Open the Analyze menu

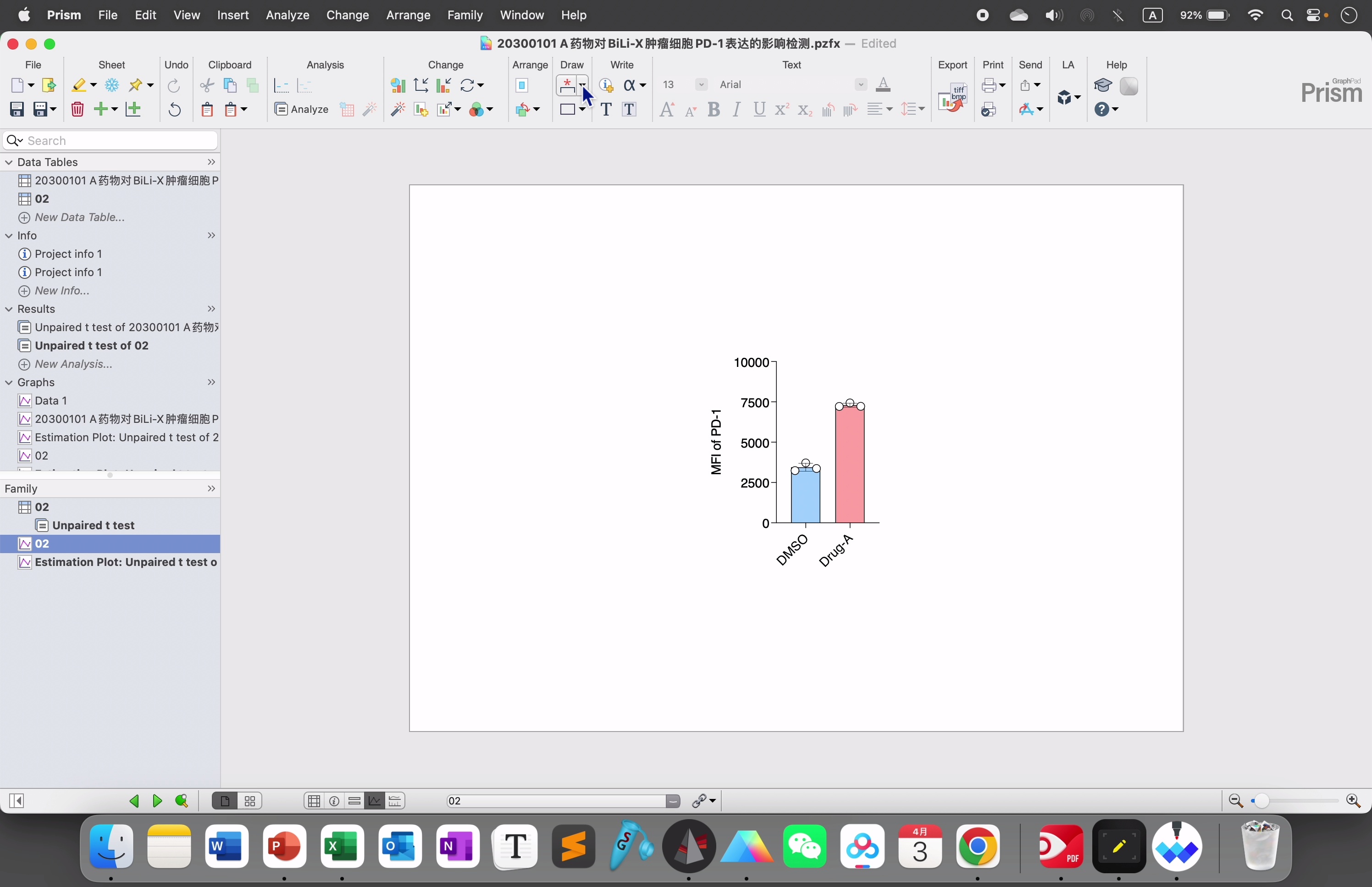pos(288,15)
